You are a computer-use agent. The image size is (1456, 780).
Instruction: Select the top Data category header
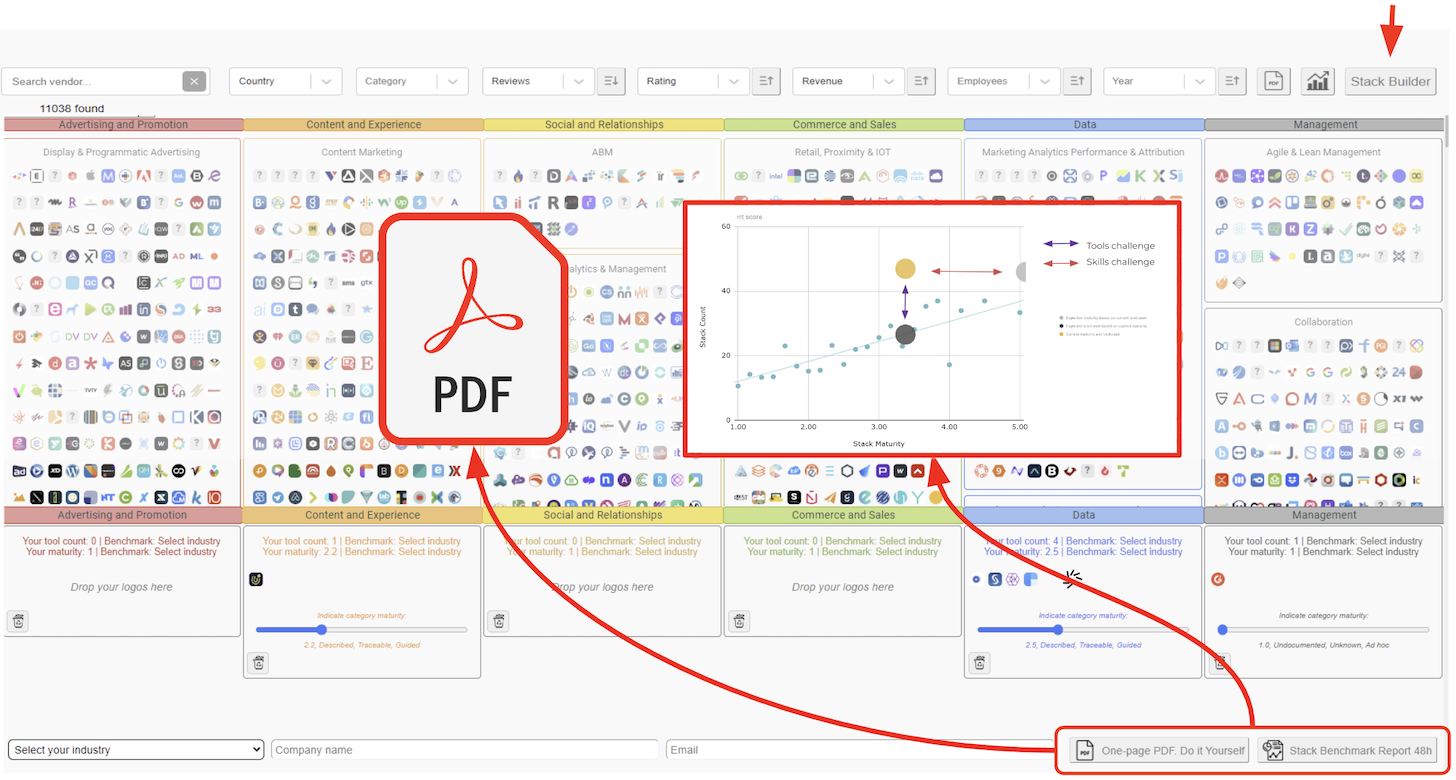[x=1084, y=125]
